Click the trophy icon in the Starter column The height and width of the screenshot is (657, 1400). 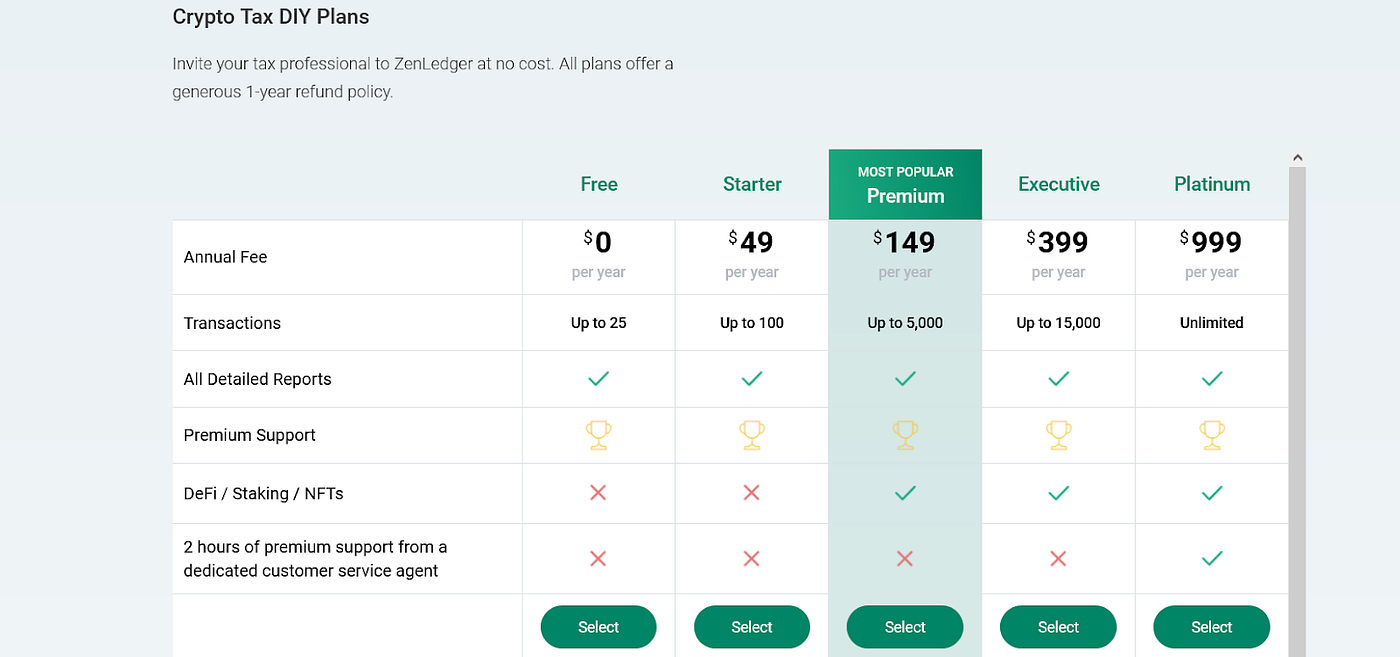click(752, 435)
